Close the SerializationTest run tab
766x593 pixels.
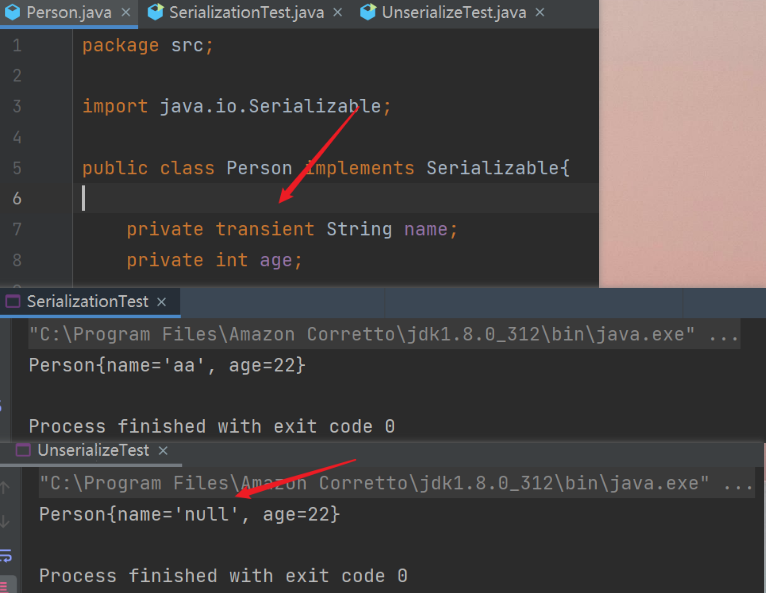[162, 302]
